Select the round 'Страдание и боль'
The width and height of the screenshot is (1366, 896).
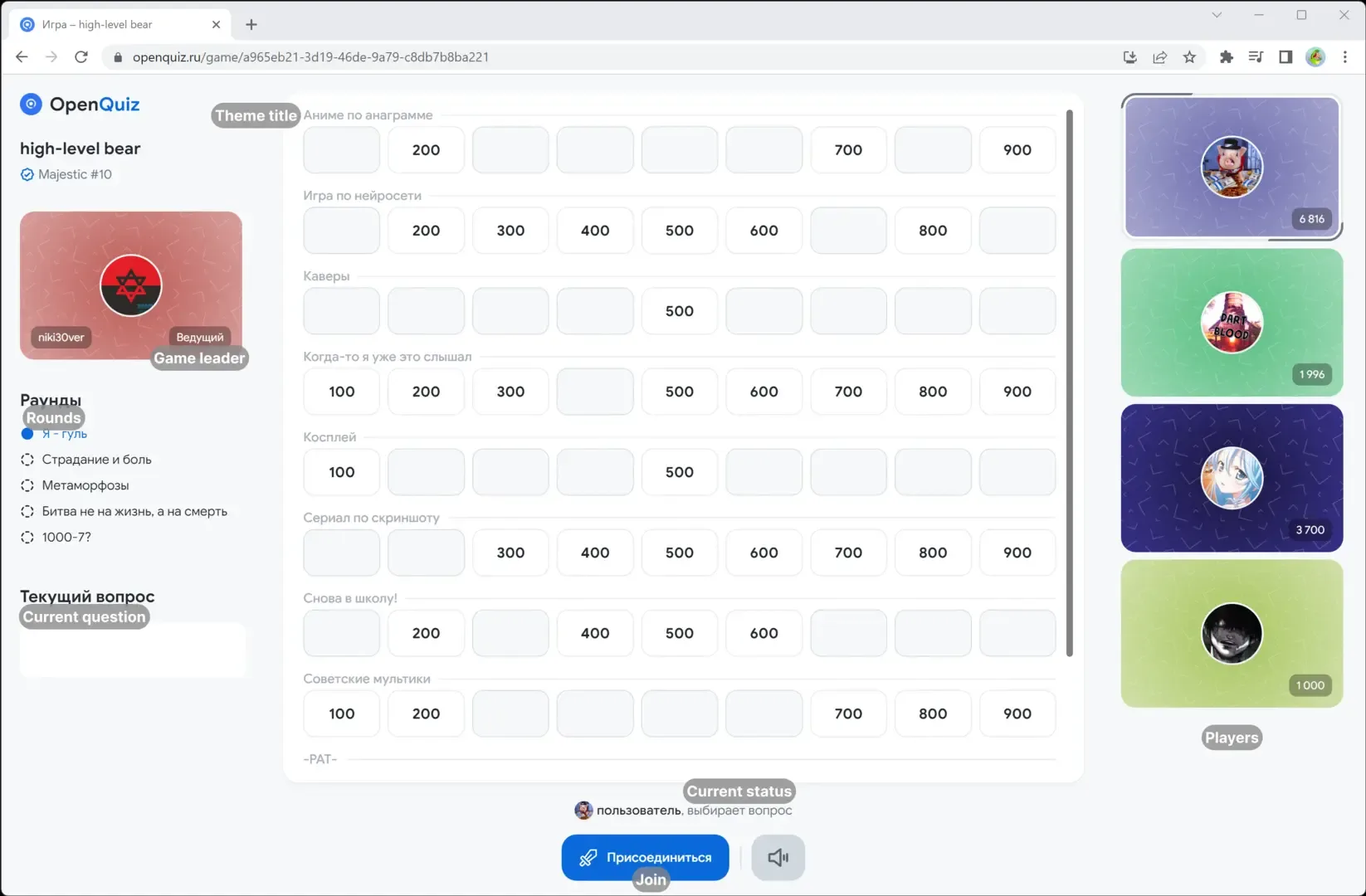click(x=86, y=460)
